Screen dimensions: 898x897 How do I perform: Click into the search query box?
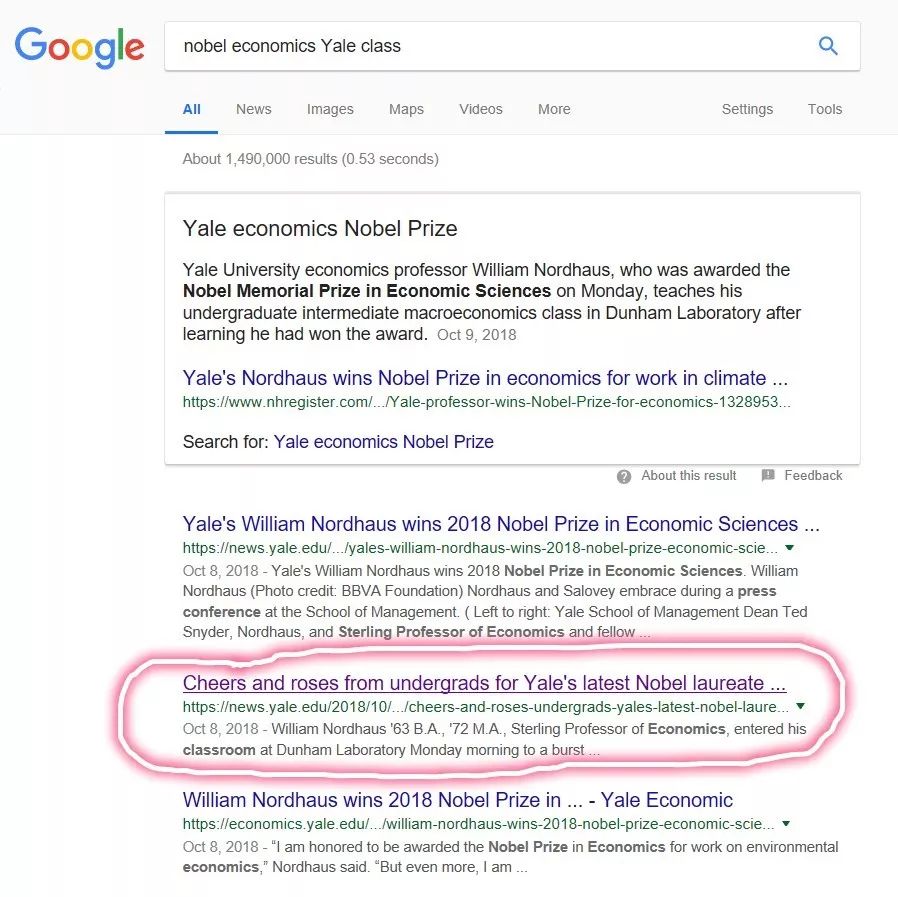(490, 46)
